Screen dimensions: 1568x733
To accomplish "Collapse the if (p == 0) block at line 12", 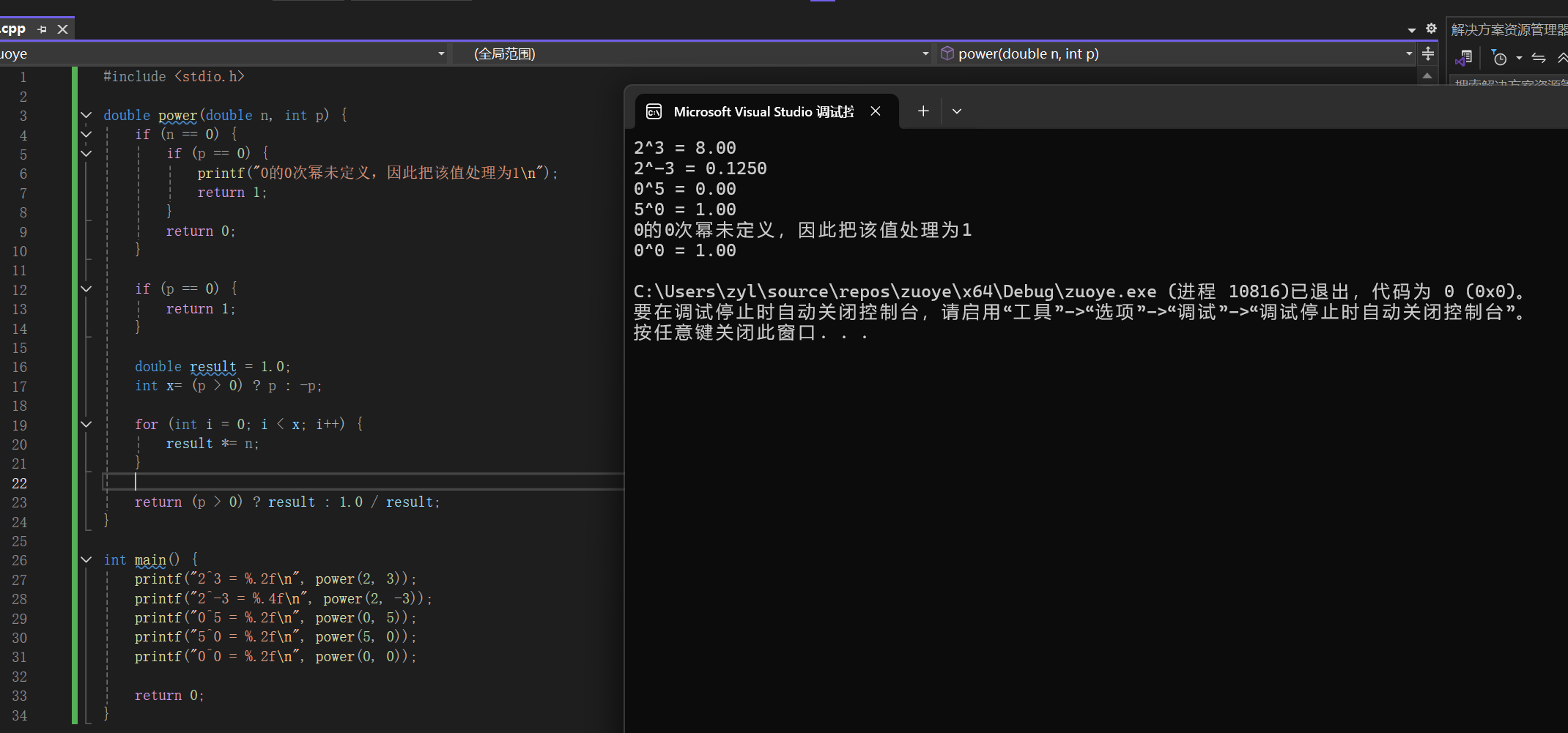I will (86, 289).
